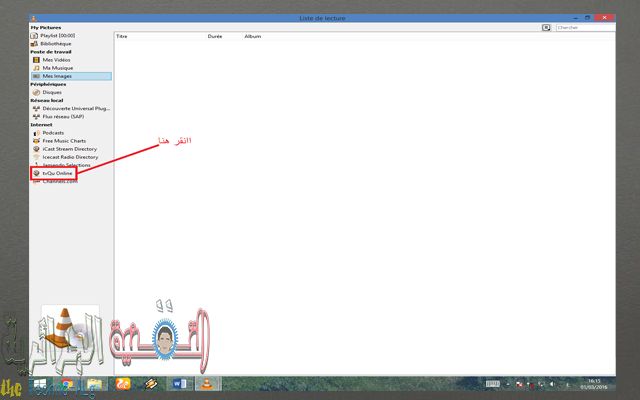Viewport: 640px width, 400px height.
Task: Click the Album column header
Action: coord(253,35)
